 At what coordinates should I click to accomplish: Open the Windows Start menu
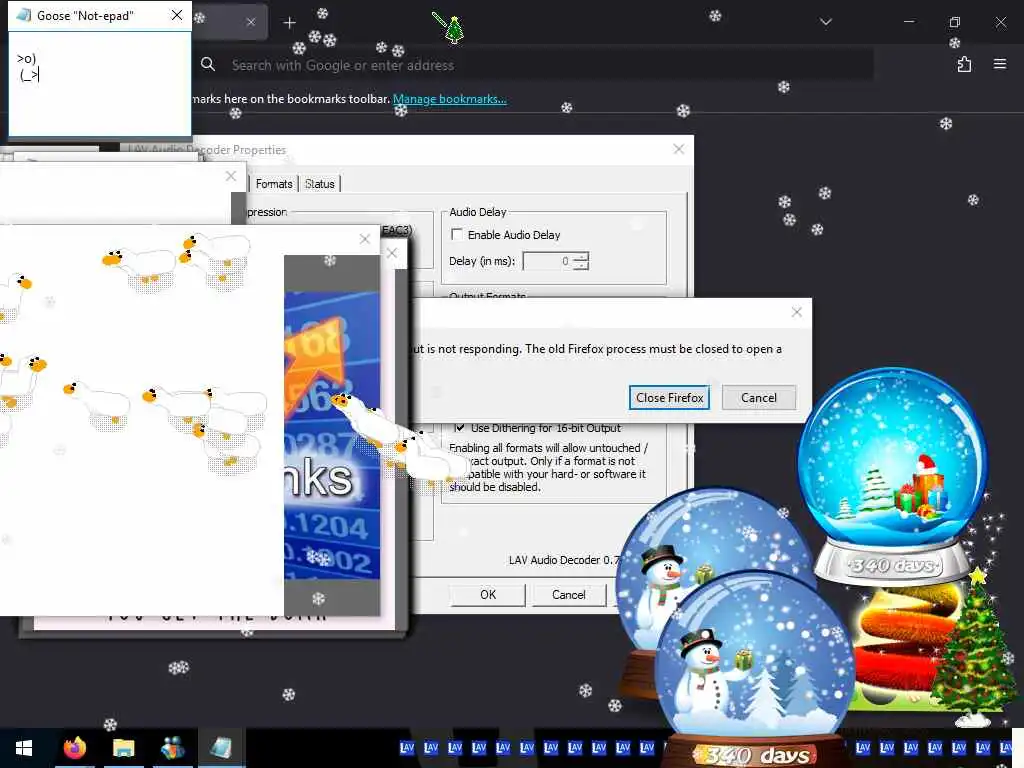tap(24, 748)
